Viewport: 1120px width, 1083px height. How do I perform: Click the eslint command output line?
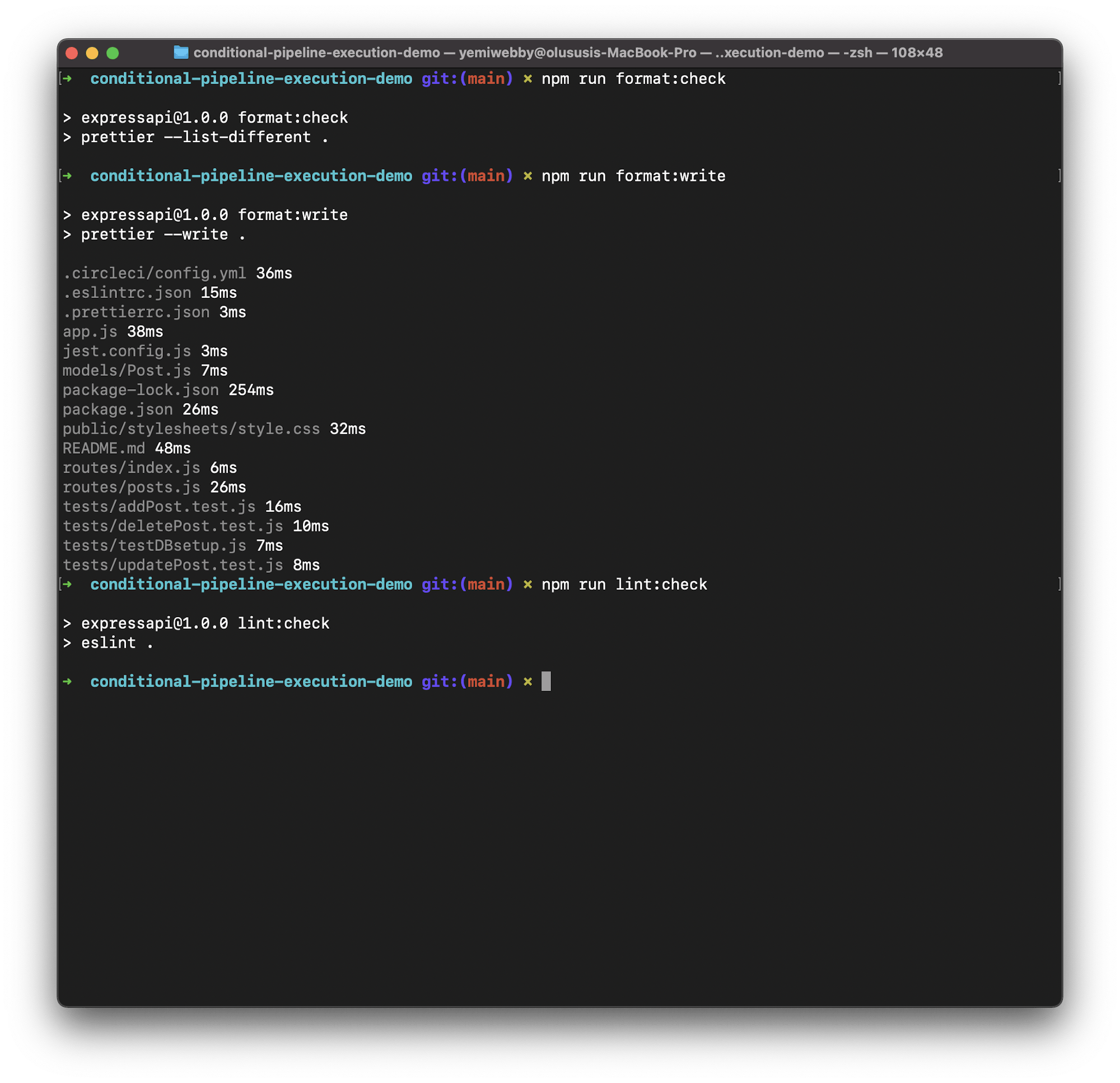click(x=109, y=642)
